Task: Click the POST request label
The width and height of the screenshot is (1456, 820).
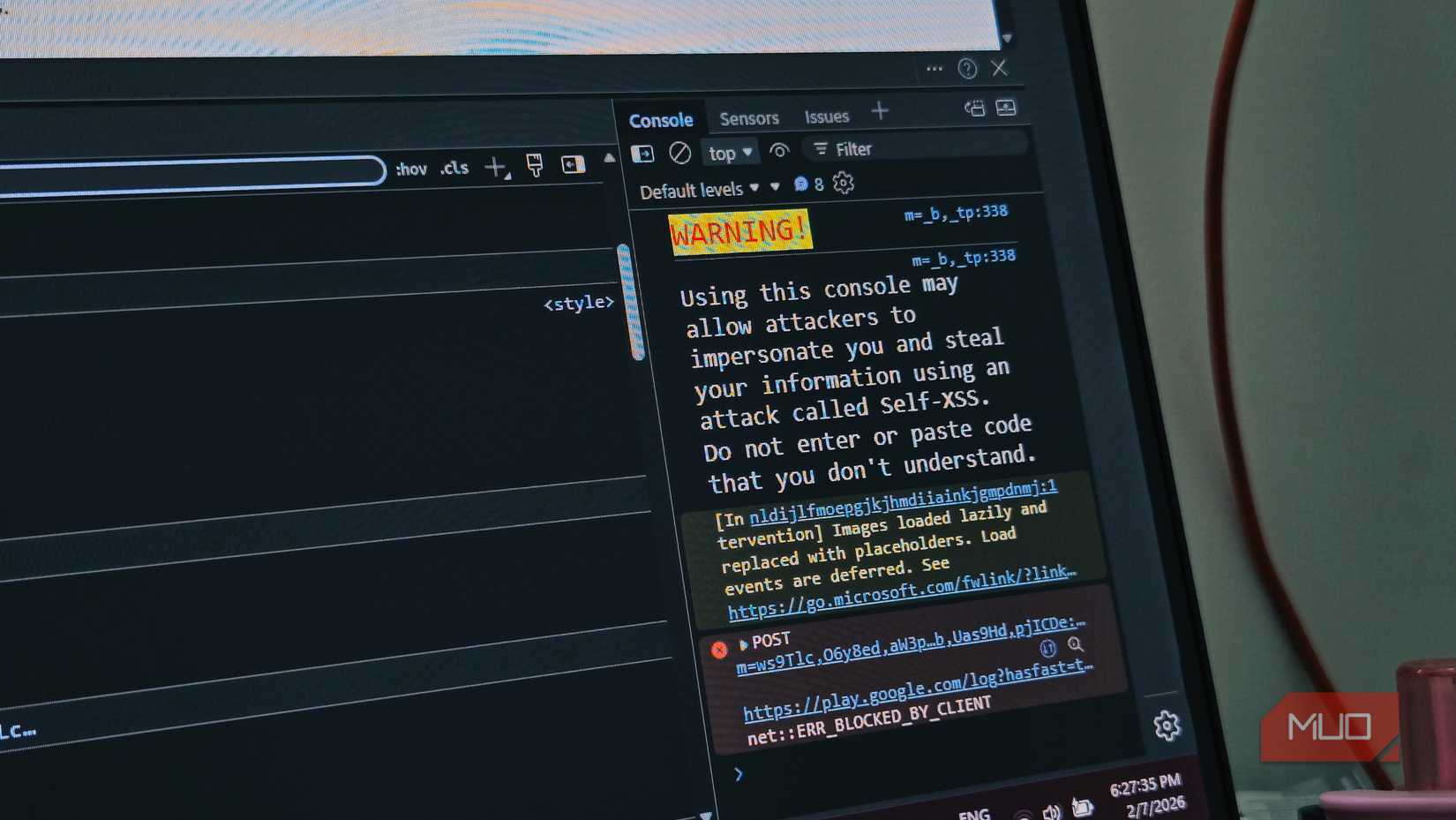Action: click(770, 641)
